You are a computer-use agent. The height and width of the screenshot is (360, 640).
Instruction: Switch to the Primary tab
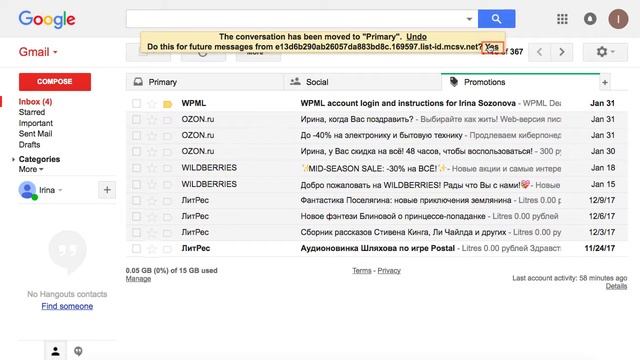tap(205, 82)
